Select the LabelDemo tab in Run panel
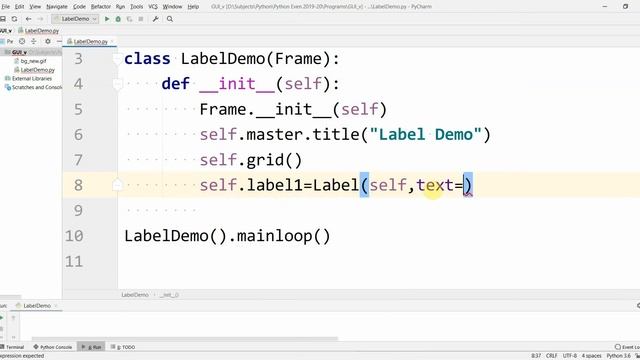640x360 pixels. coord(36,306)
